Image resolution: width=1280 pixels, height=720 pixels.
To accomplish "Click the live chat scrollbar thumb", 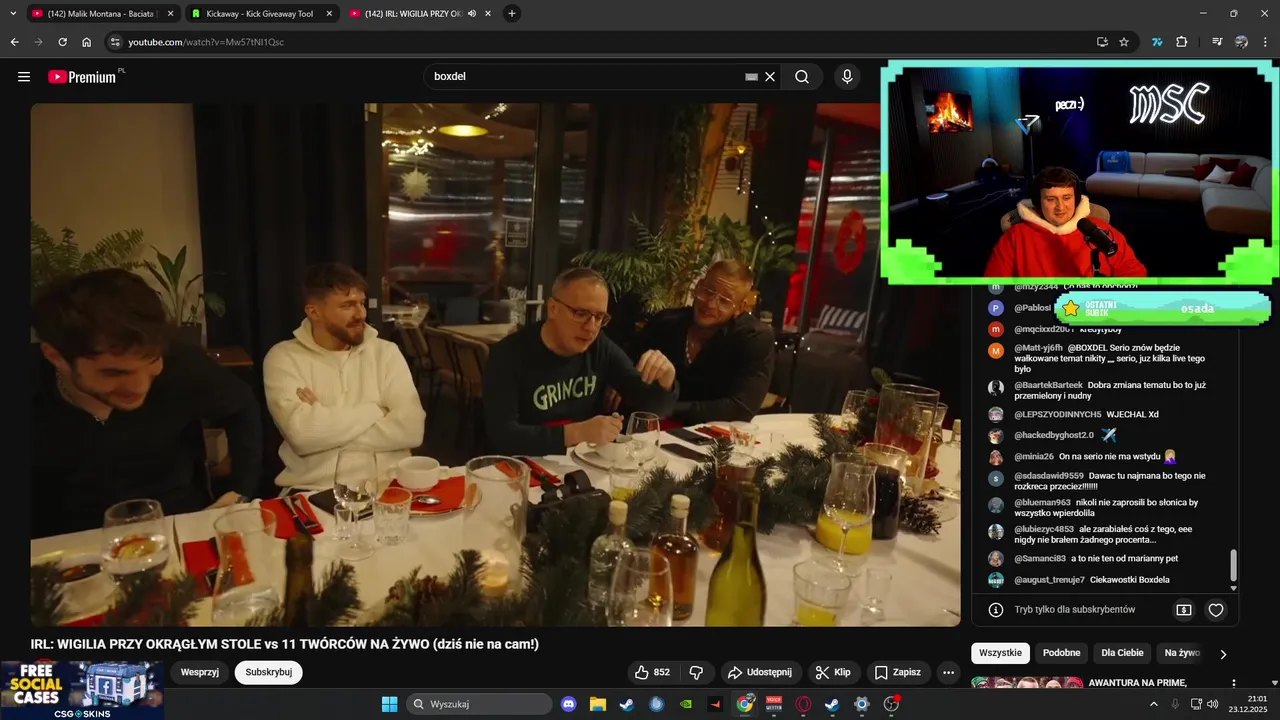I will [x=1233, y=565].
